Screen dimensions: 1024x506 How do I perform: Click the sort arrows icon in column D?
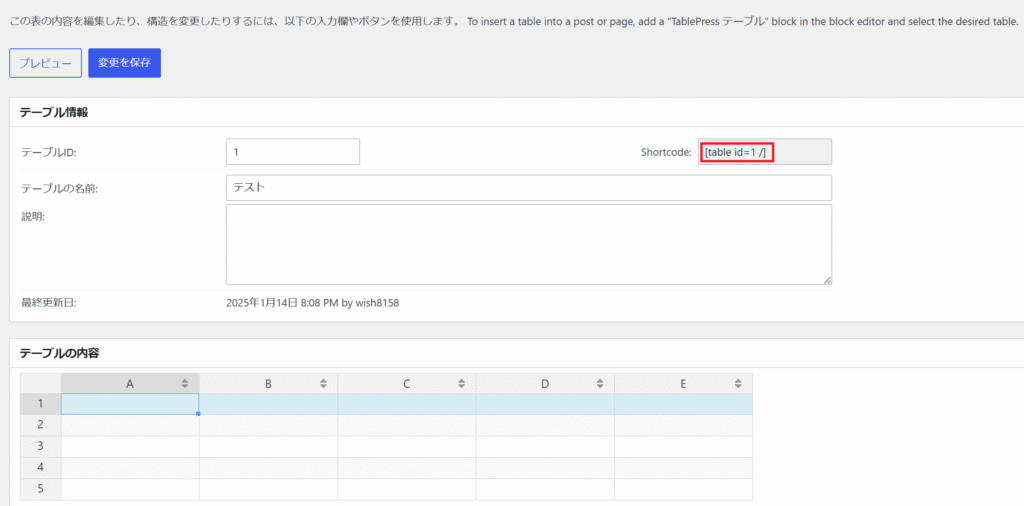click(599, 383)
